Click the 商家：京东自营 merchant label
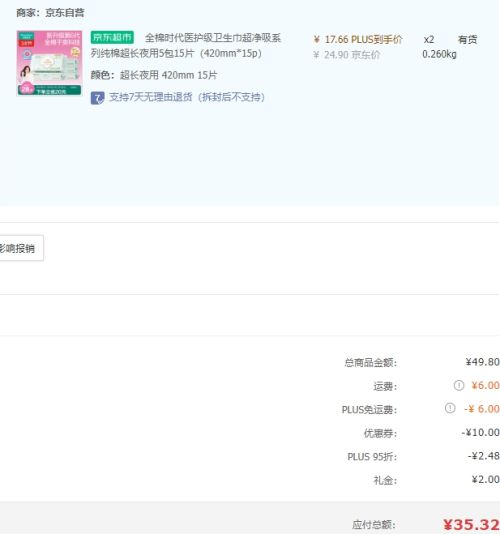 tap(50, 13)
